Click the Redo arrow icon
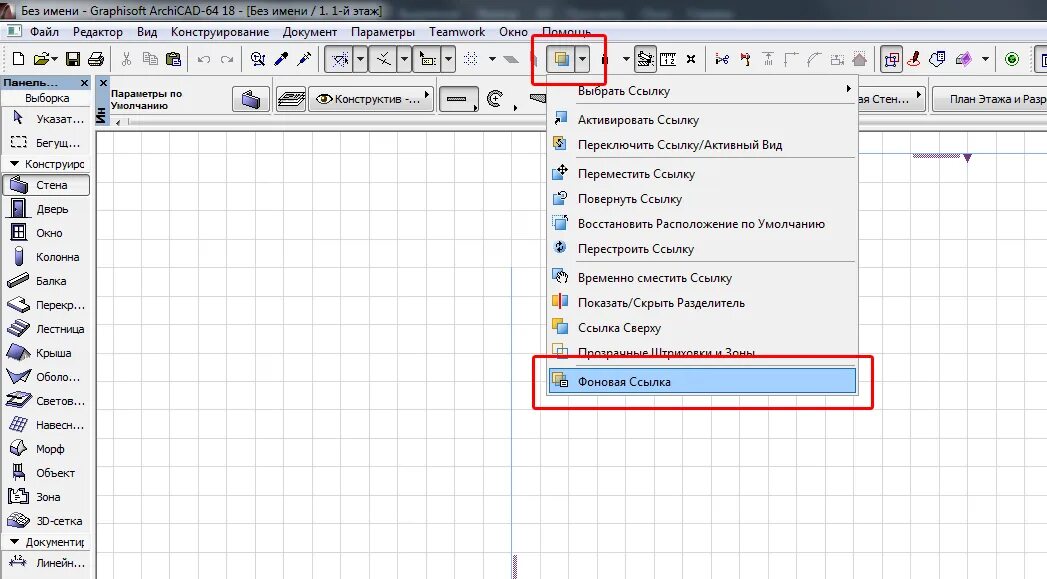Screen dimensions: 1047x579 [227, 59]
